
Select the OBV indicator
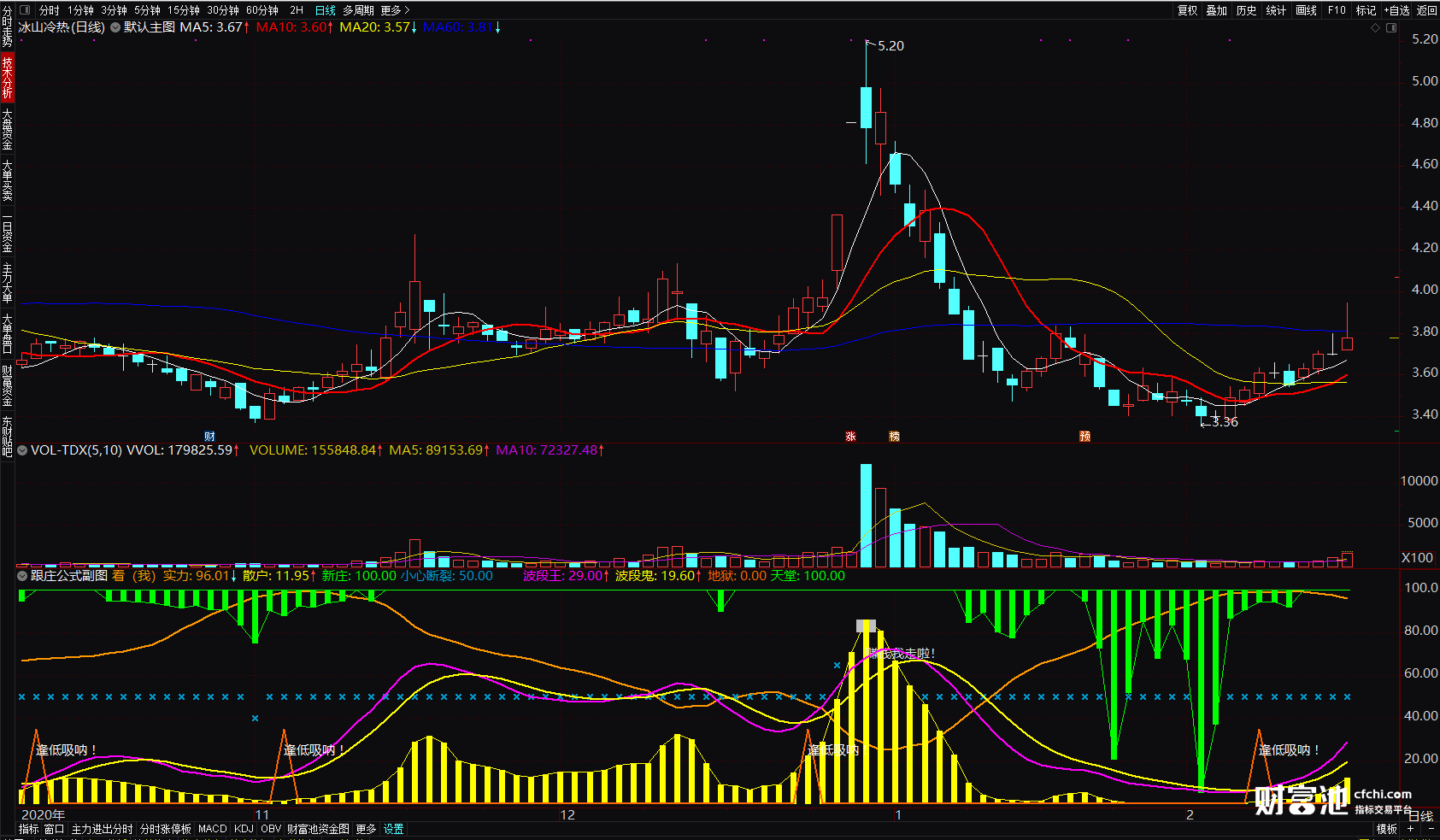pyautogui.click(x=271, y=829)
